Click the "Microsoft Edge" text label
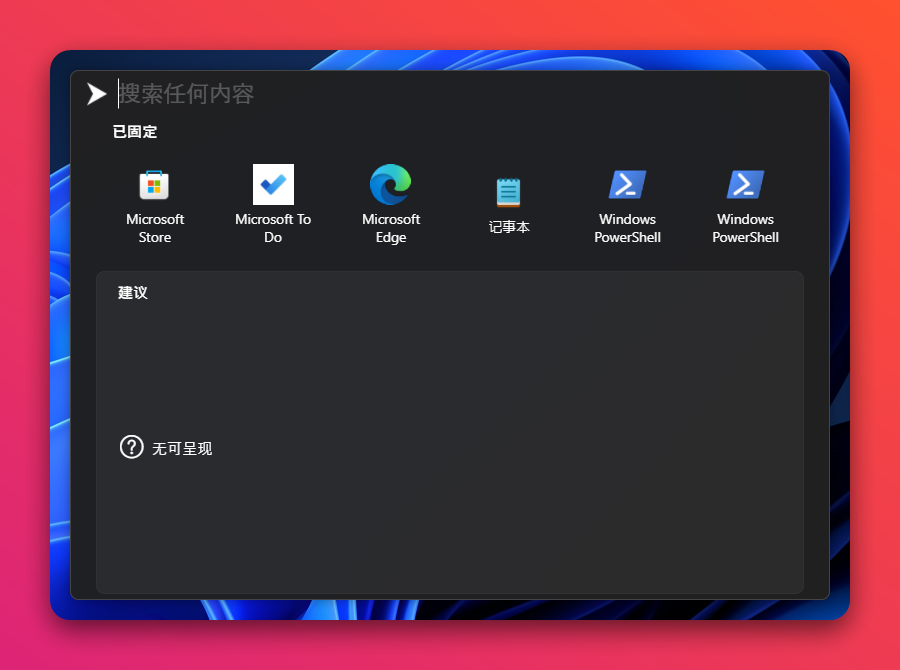Image resolution: width=900 pixels, height=670 pixels. point(391,228)
